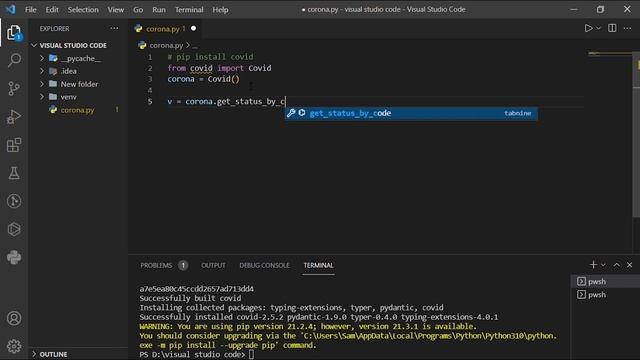Open the Help menu
The width and height of the screenshot is (640, 360).
click(x=220, y=9)
